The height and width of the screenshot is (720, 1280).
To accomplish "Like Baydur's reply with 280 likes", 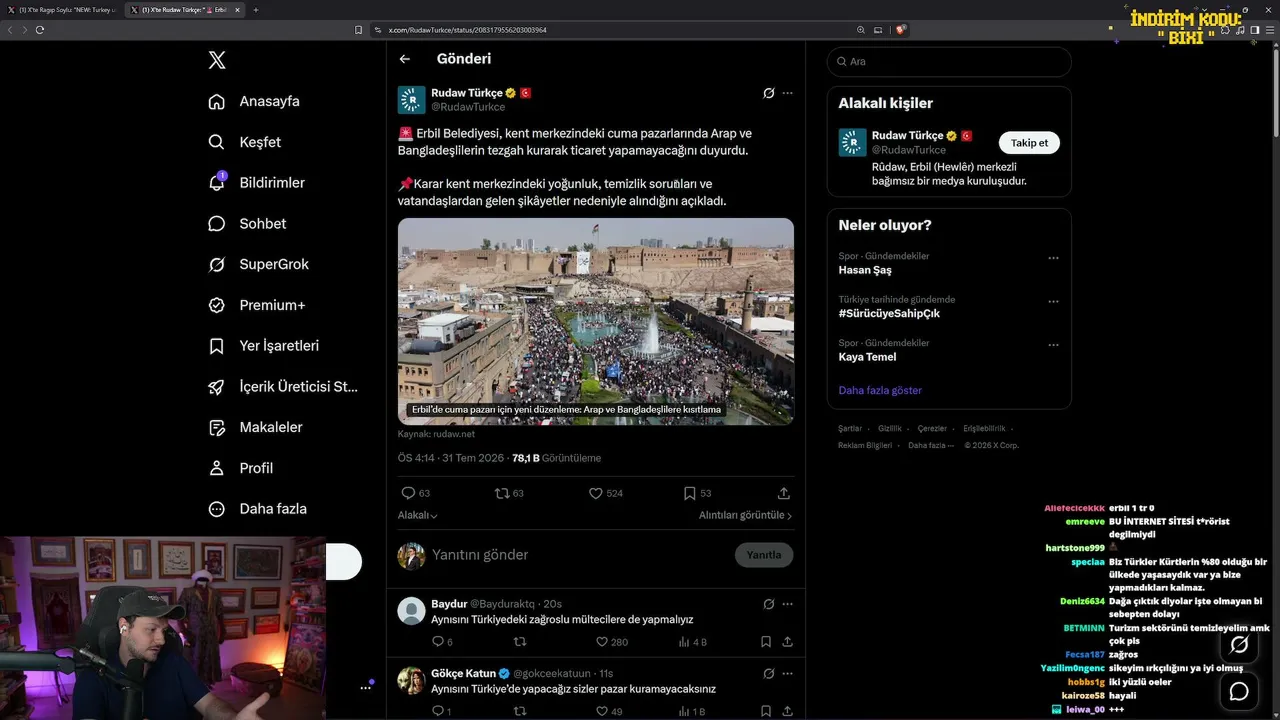I will [611, 642].
